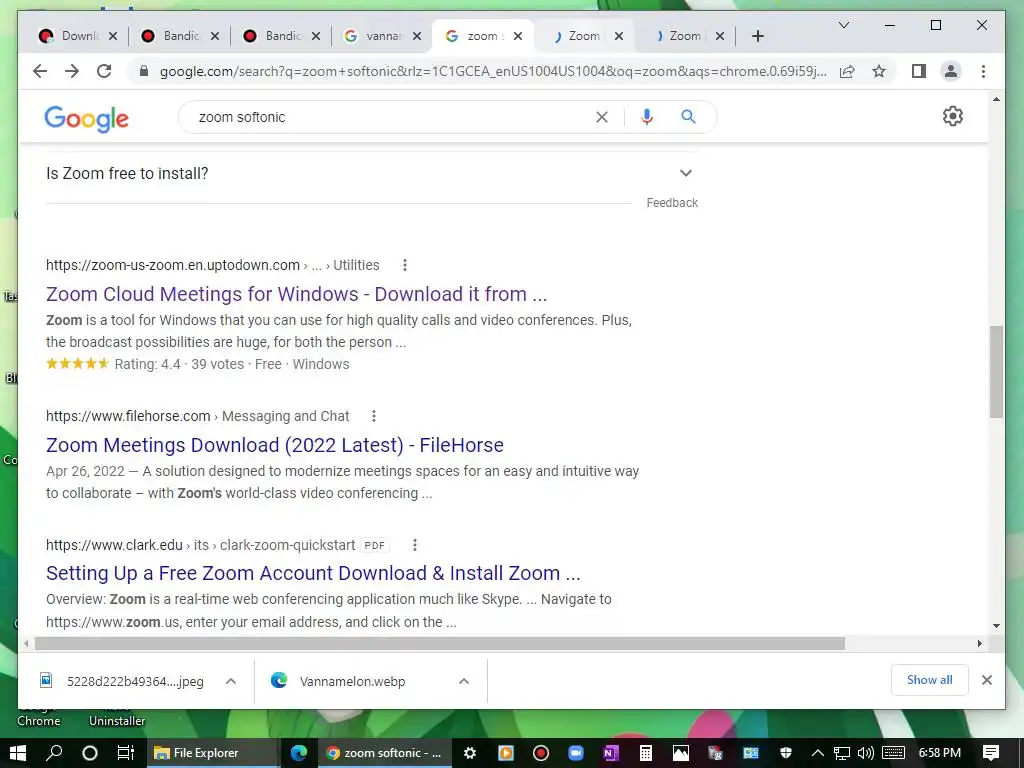Open a new browser tab
This screenshot has width=1024, height=768.
758,36
